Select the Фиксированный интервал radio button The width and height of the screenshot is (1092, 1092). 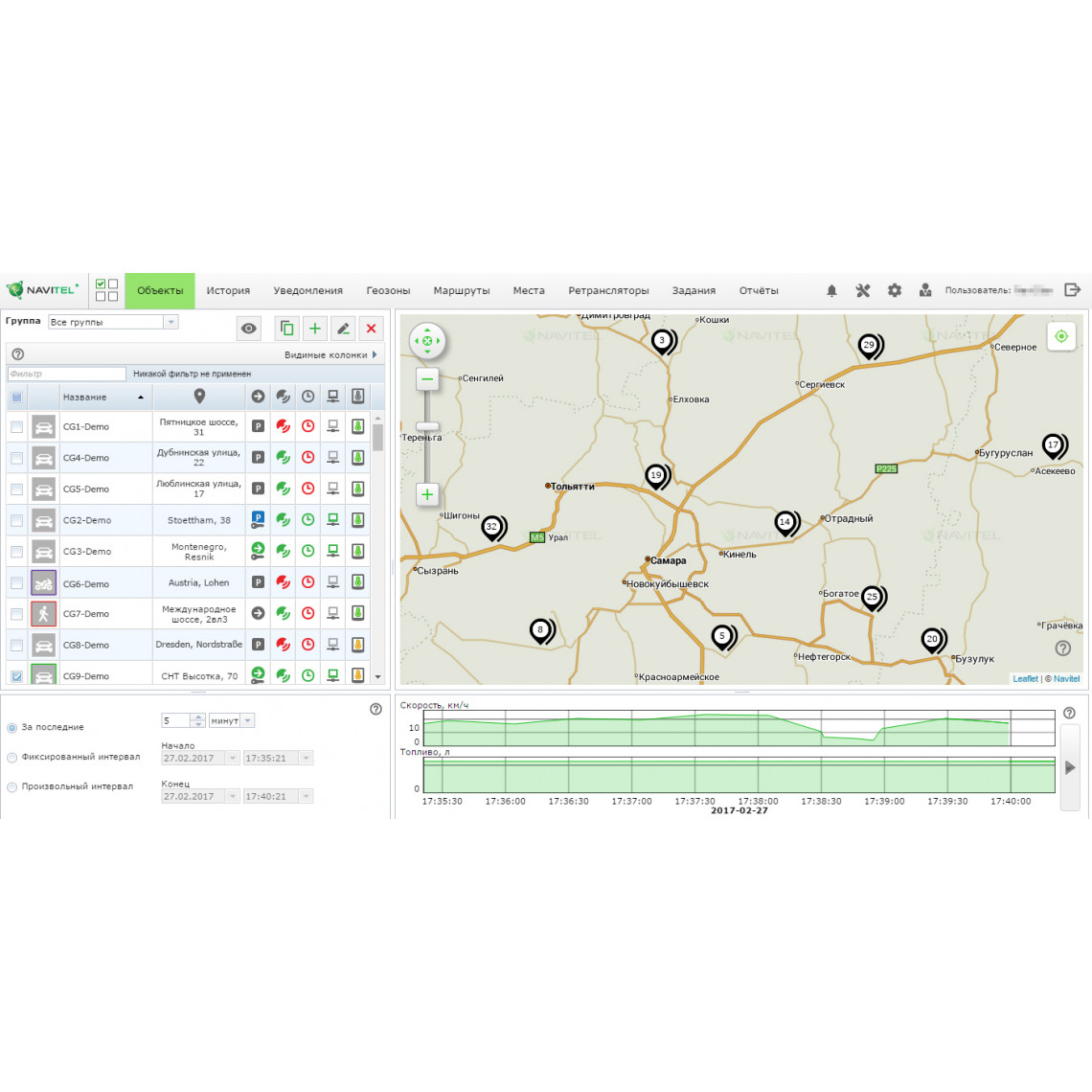(x=11, y=758)
